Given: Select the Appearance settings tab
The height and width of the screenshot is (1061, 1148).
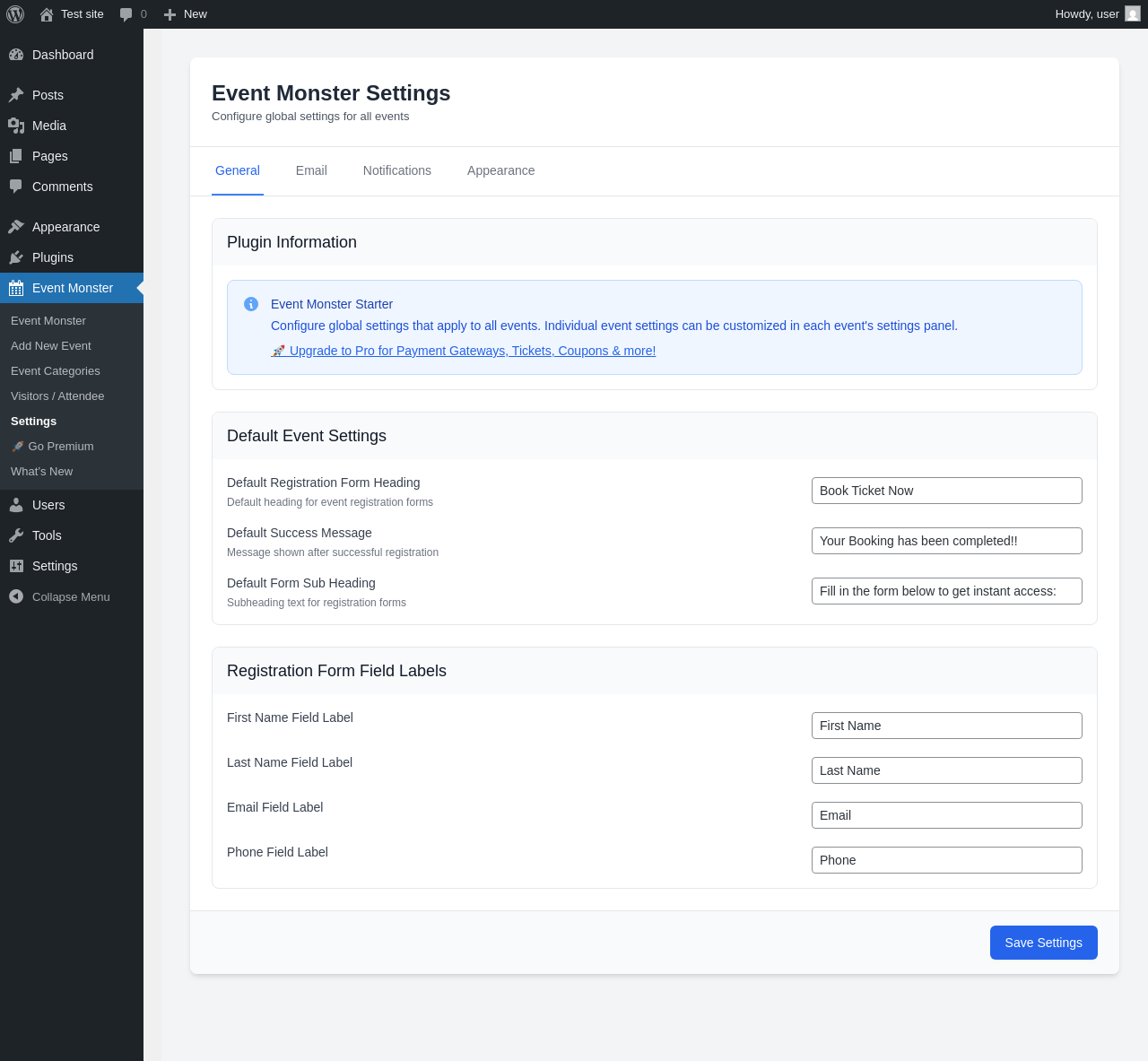Looking at the screenshot, I should [500, 170].
